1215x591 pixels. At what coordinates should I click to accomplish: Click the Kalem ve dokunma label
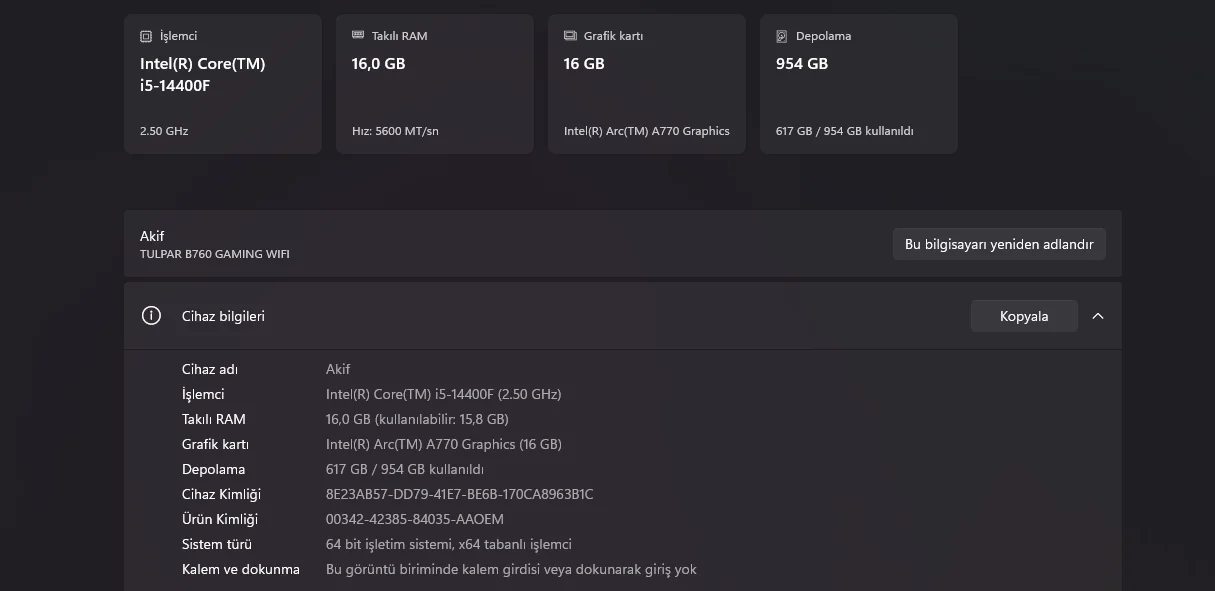241,569
